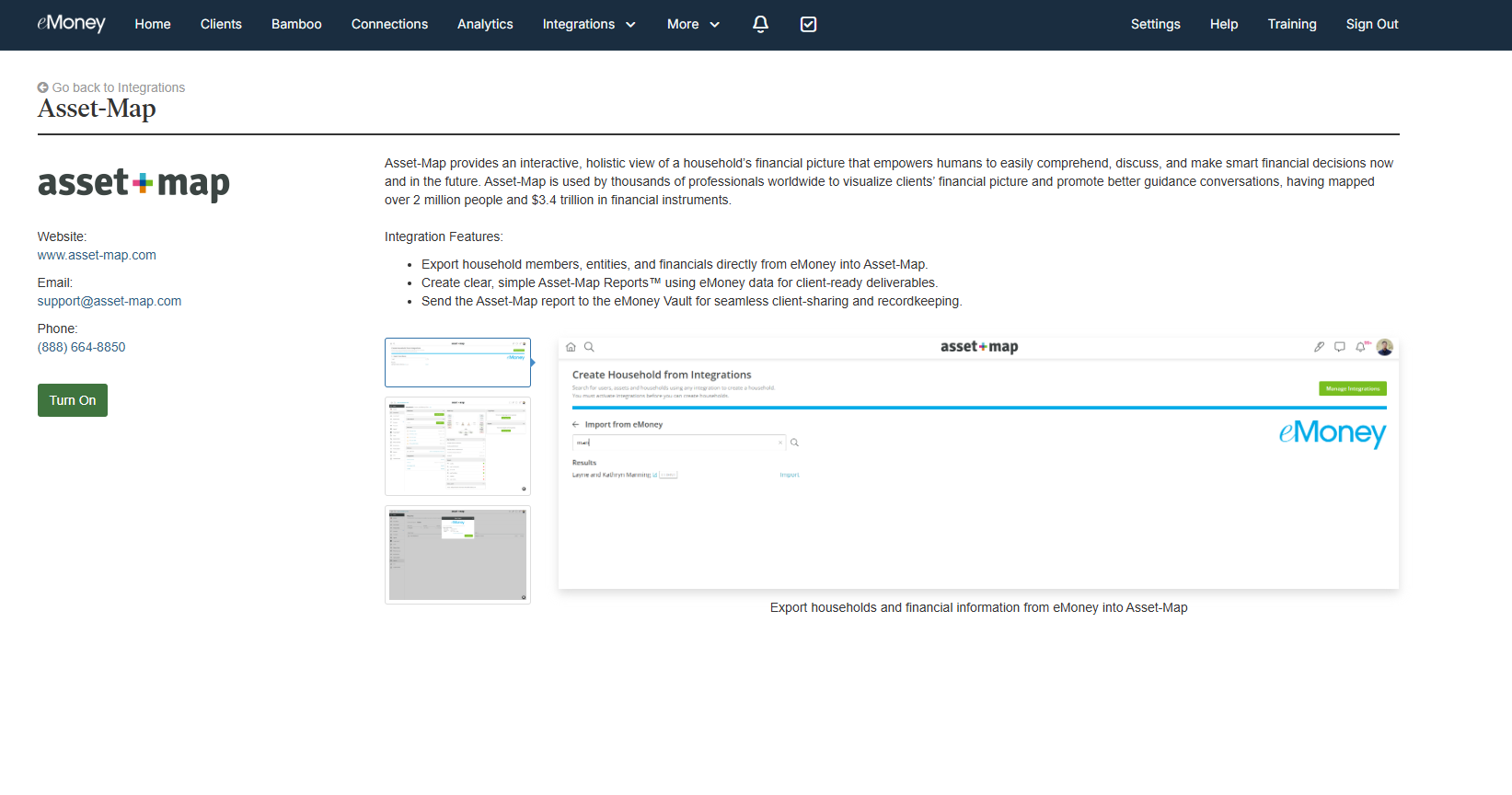Open Settings in the top bar

1155,24
